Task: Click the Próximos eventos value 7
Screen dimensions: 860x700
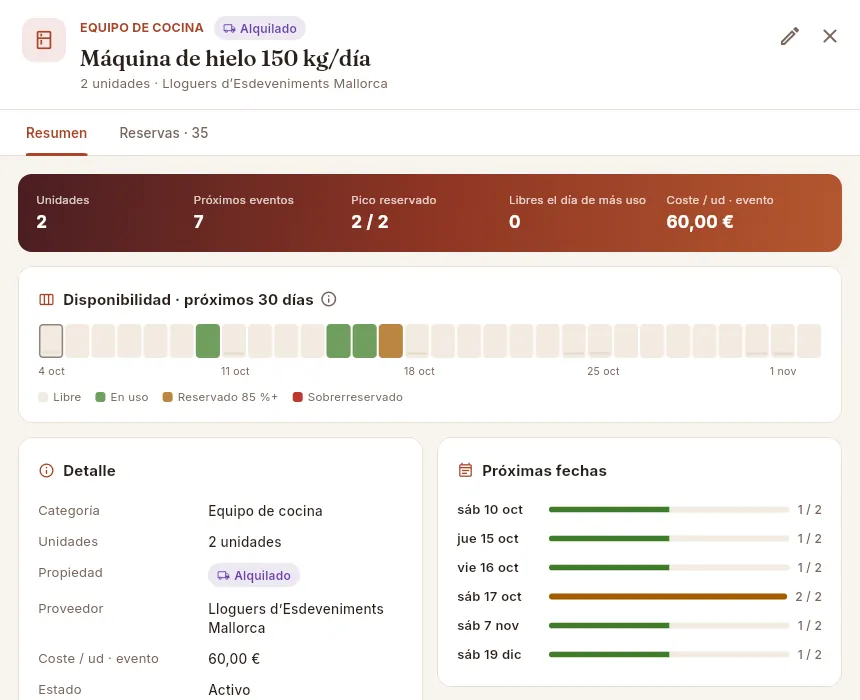Action: pos(199,222)
